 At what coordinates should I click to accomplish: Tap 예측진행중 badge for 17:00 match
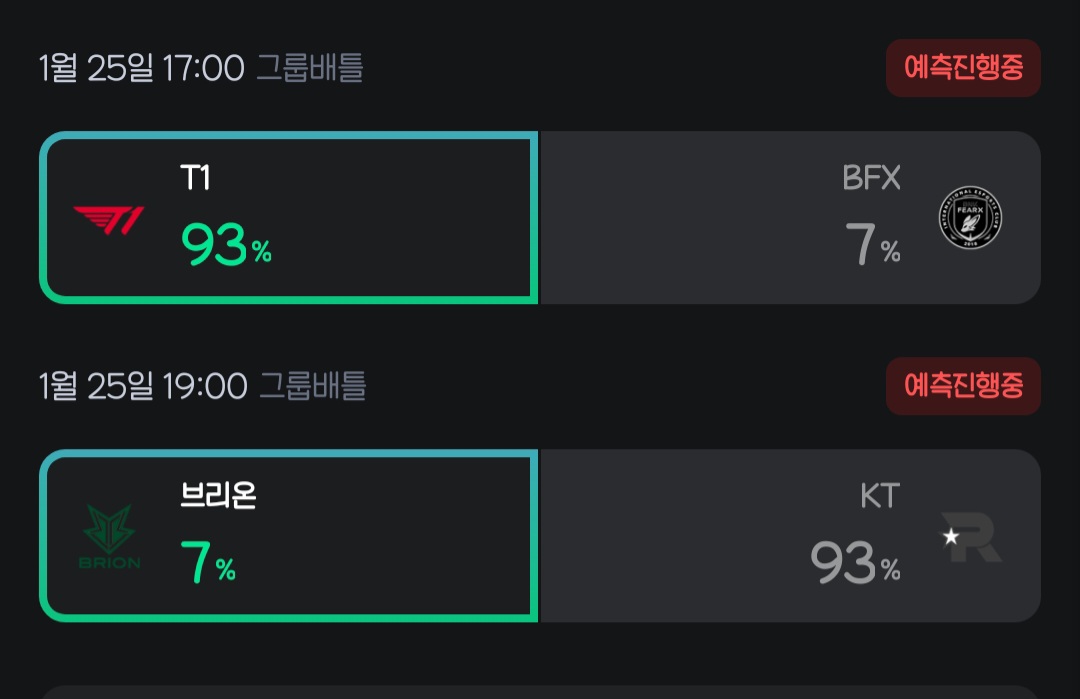pos(963,68)
